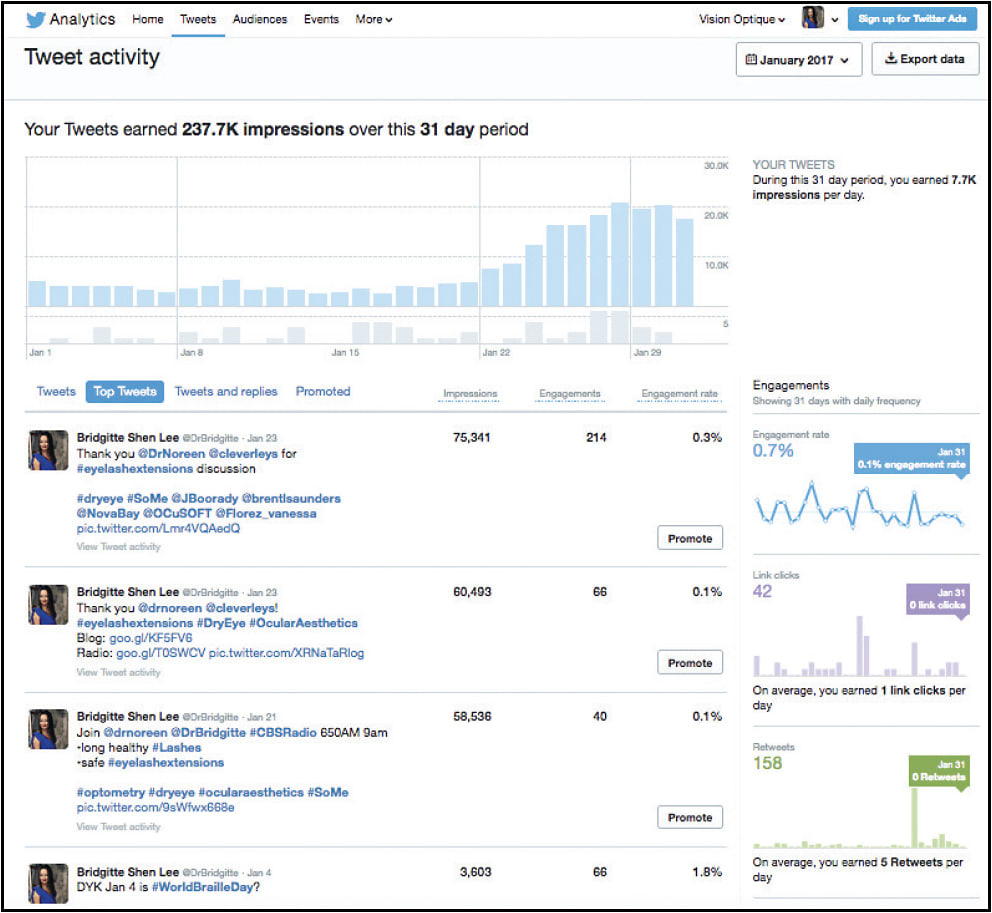Go to the Audiences section
Viewport: 992px width, 913px height.
coord(260,19)
